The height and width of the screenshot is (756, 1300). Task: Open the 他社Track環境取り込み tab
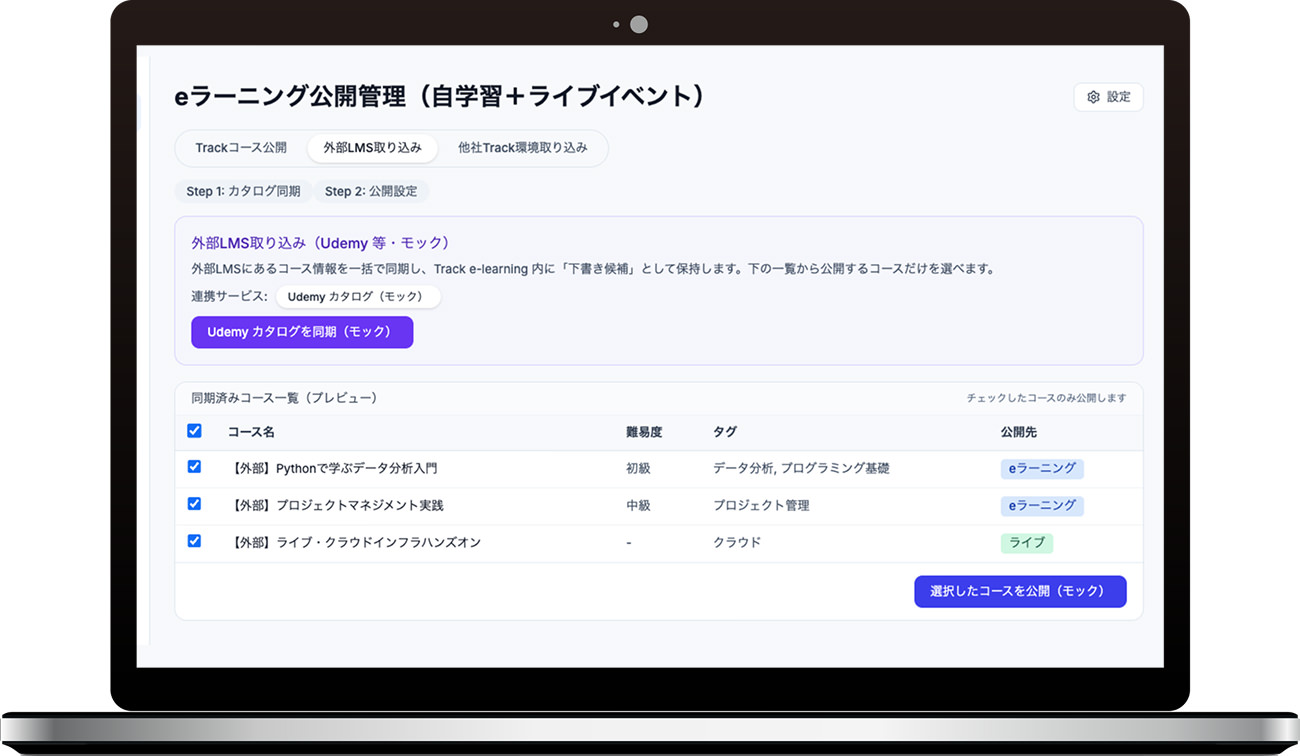click(522, 148)
